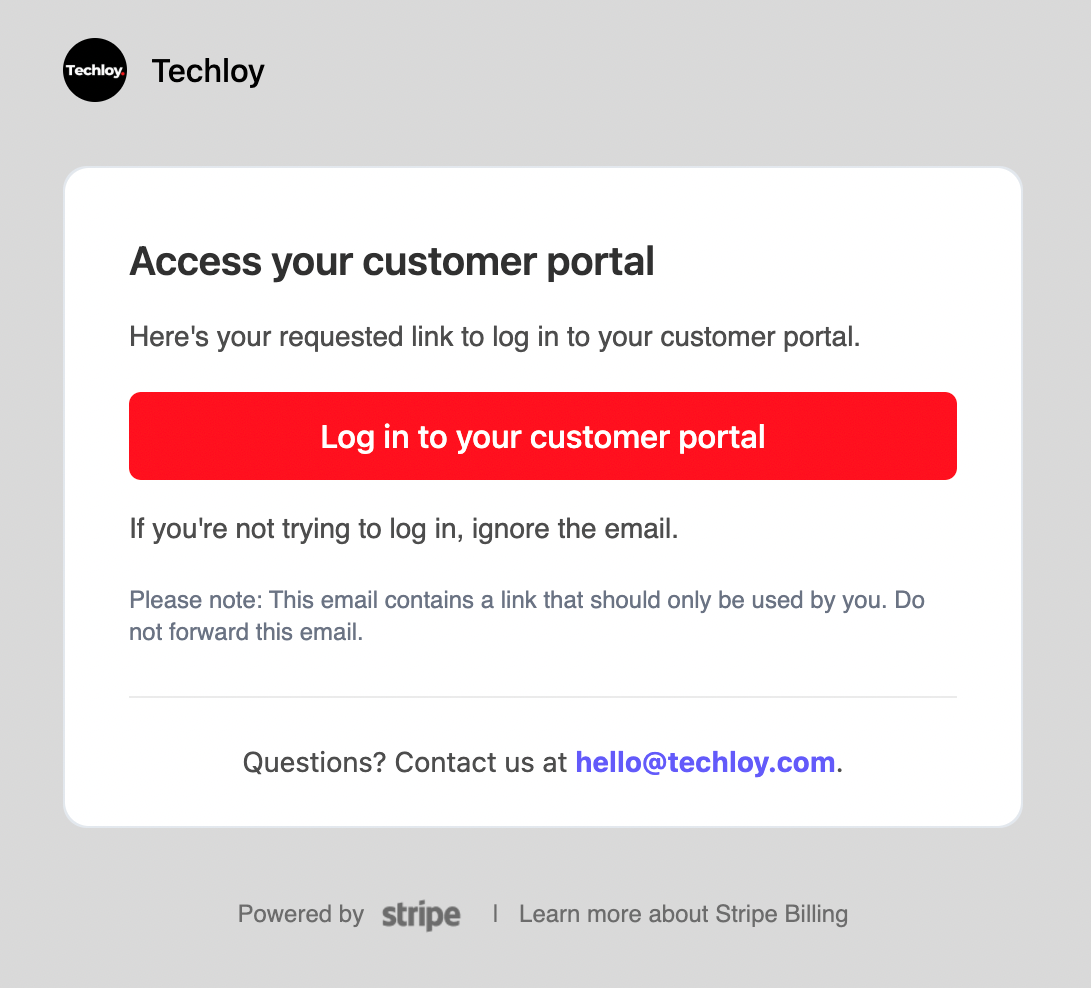Click "not forward this email." line

pyautogui.click(x=246, y=633)
